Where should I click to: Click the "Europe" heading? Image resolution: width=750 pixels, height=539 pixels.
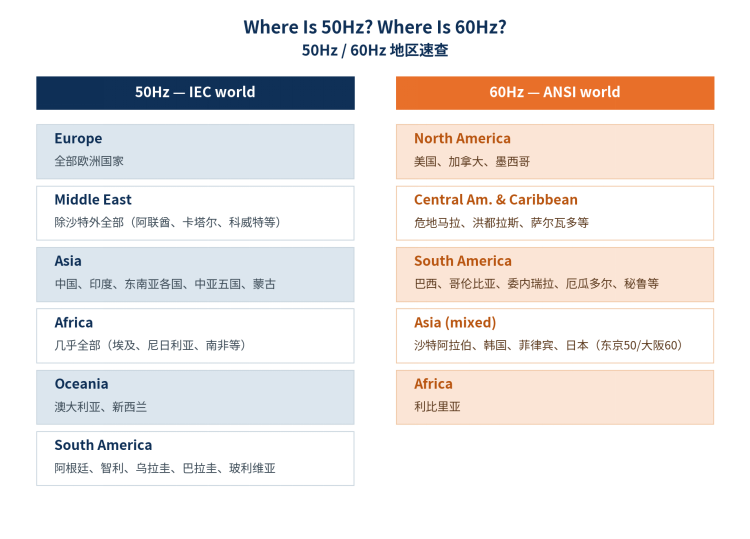78,139
